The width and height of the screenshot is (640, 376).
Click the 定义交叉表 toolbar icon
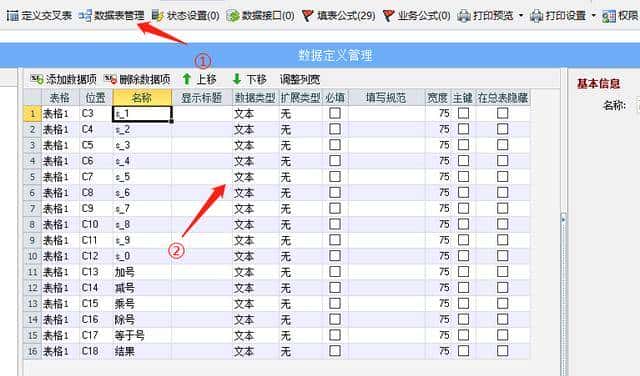click(x=13, y=16)
